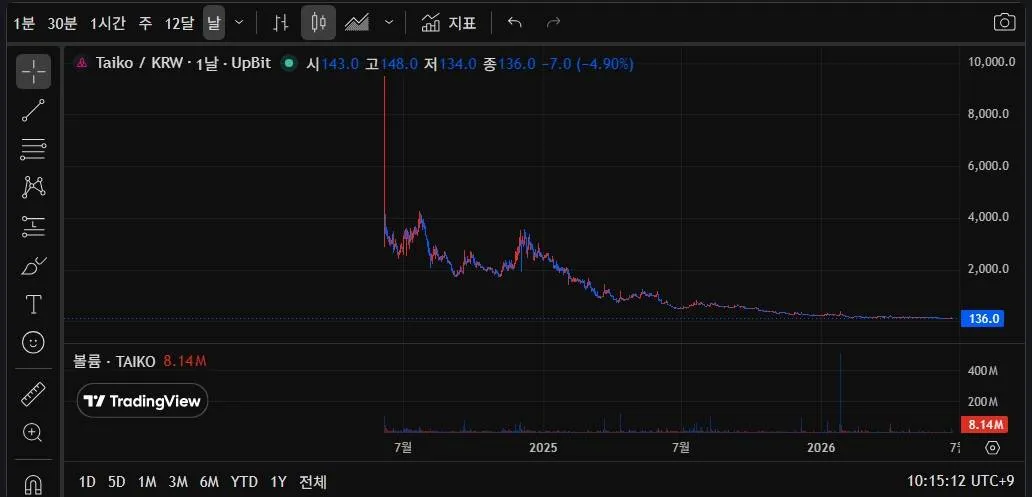Set date range to 5D
Screen dimensions: 1032x497
116,482
